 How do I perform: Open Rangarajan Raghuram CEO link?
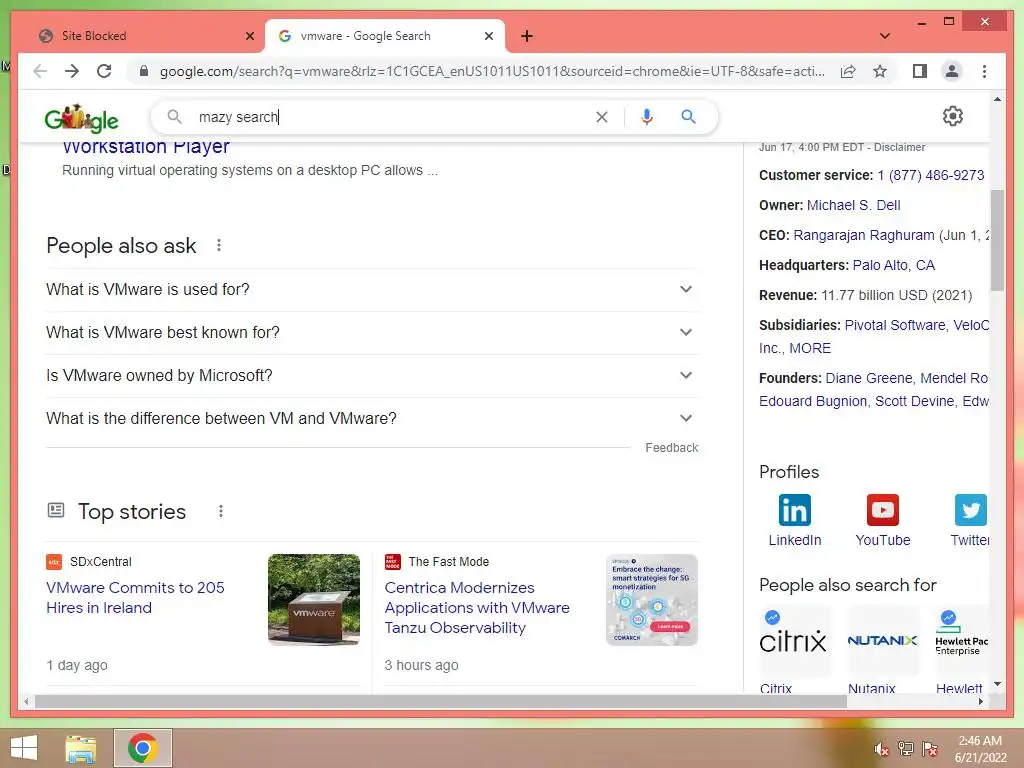pyautogui.click(x=864, y=235)
